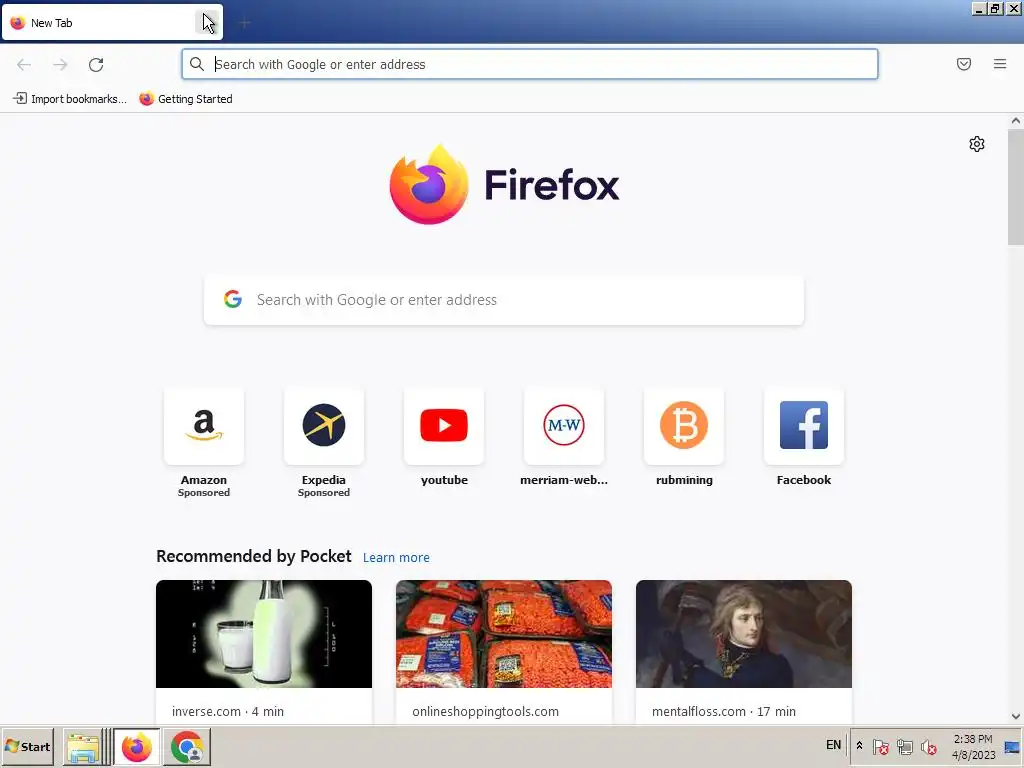Open the Getting Started bookmark
The height and width of the screenshot is (768, 1024).
pyautogui.click(x=186, y=99)
